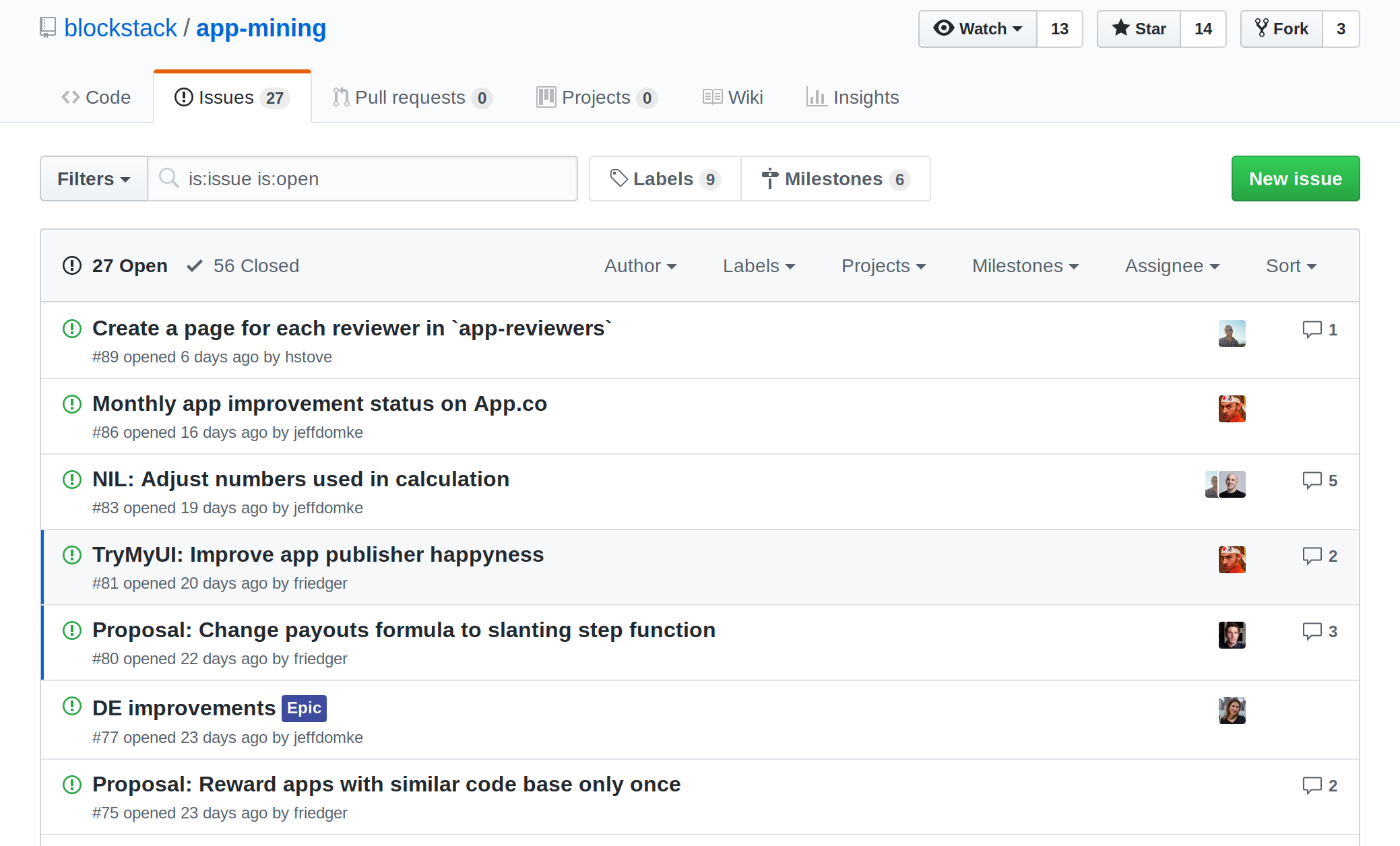Click the comment bubble icon on issue #83
Screen dimensions: 1400x846
tap(1312, 480)
